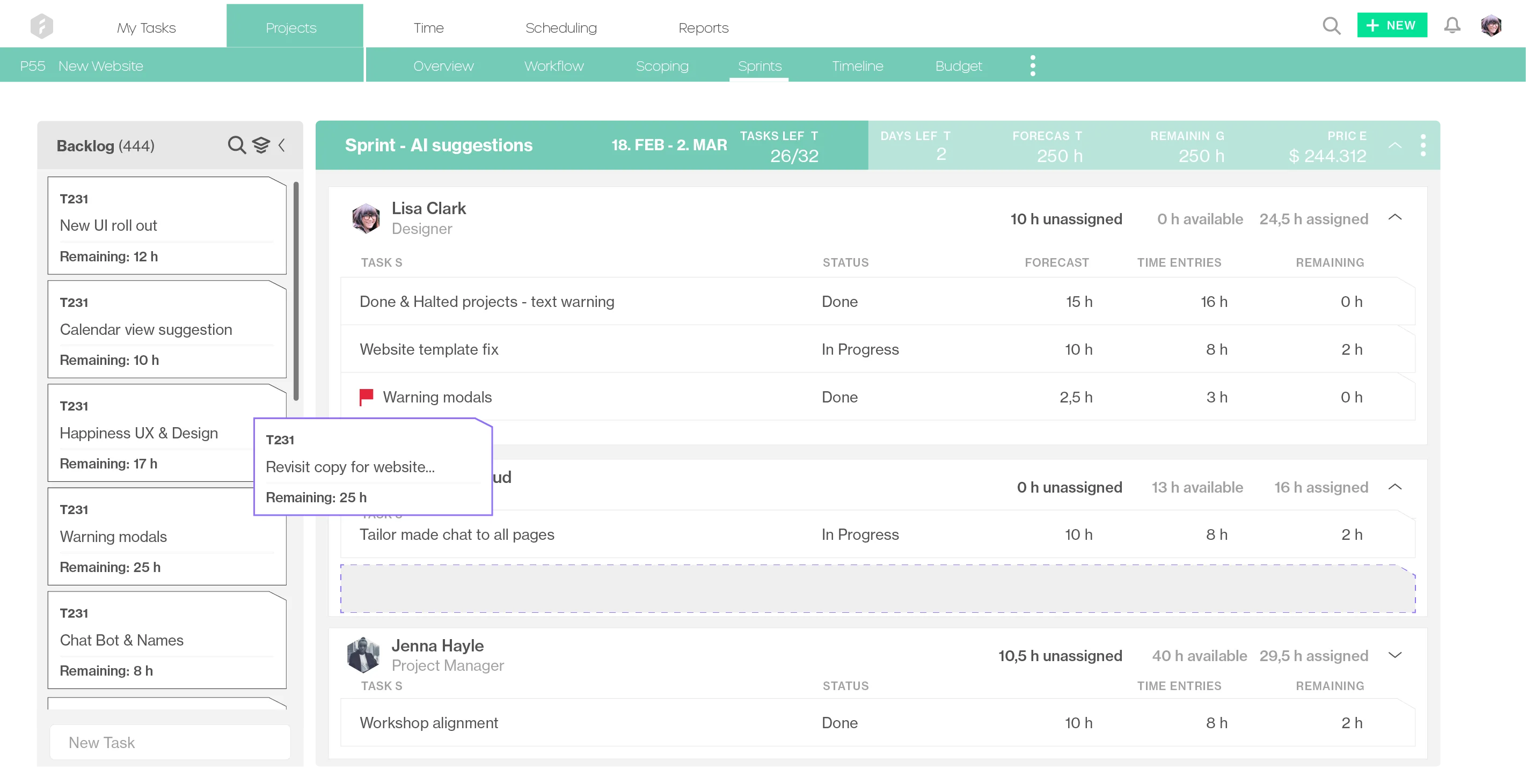Collapse Lisa Clark's task list

tap(1395, 217)
